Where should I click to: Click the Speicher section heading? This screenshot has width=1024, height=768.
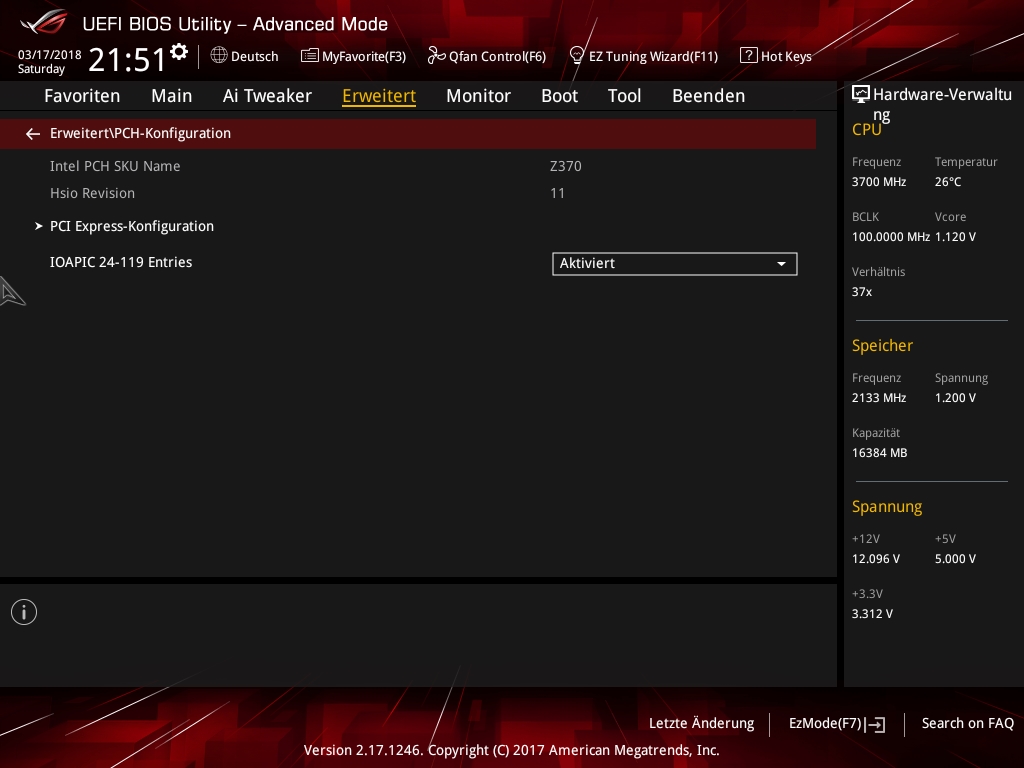(x=882, y=345)
